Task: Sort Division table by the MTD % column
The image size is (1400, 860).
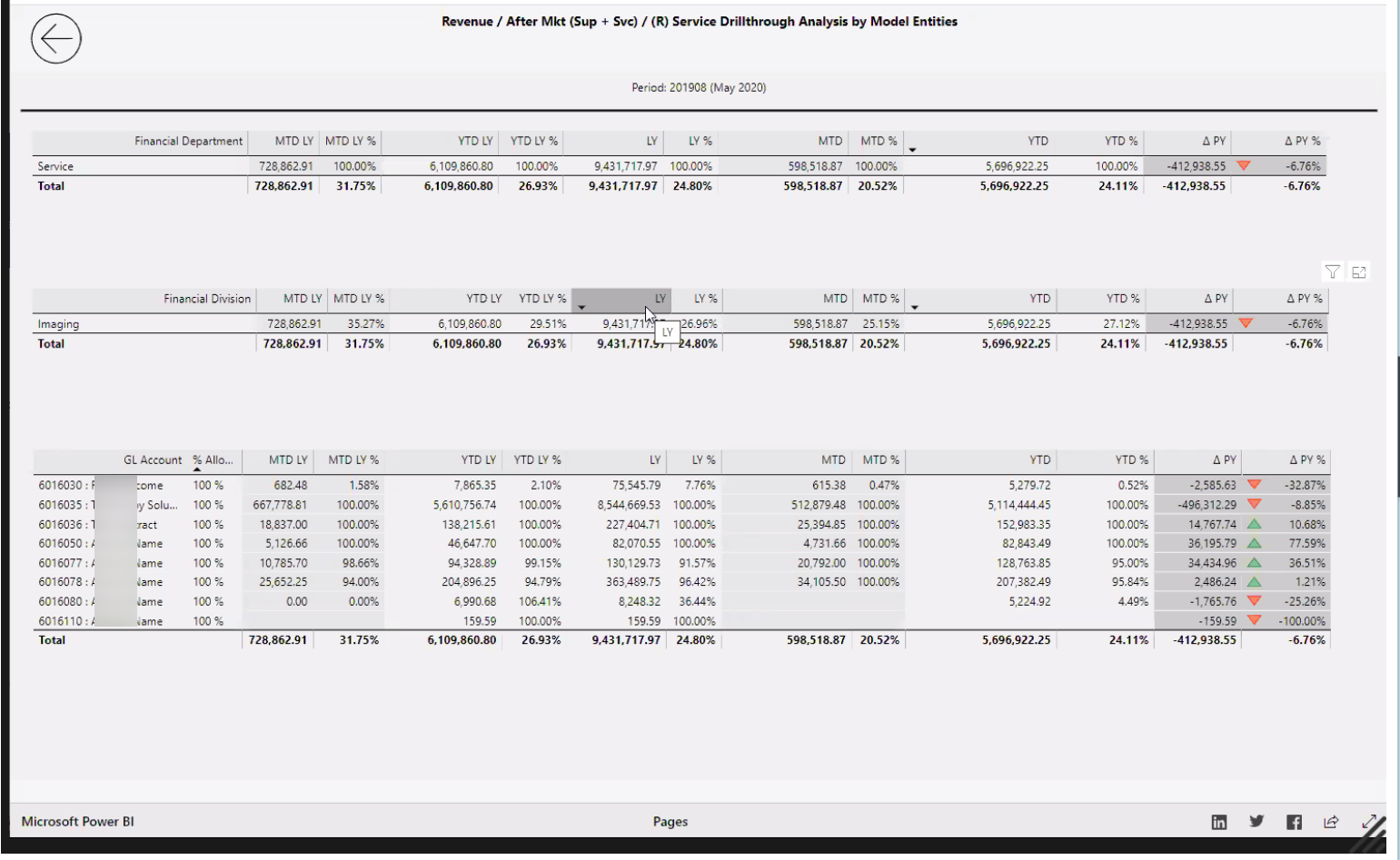Action: (x=879, y=299)
